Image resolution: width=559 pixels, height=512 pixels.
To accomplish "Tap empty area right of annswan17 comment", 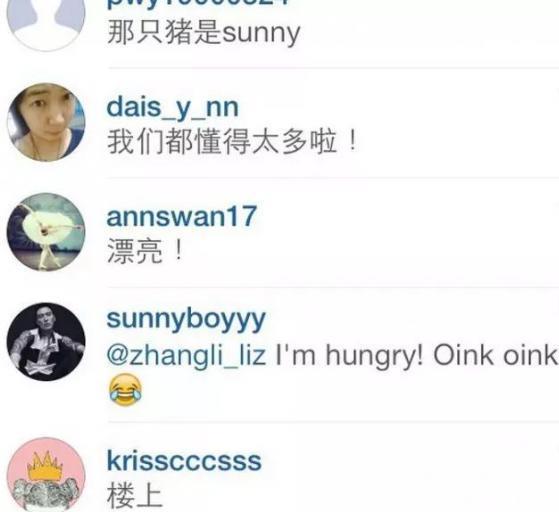I will [371, 251].
